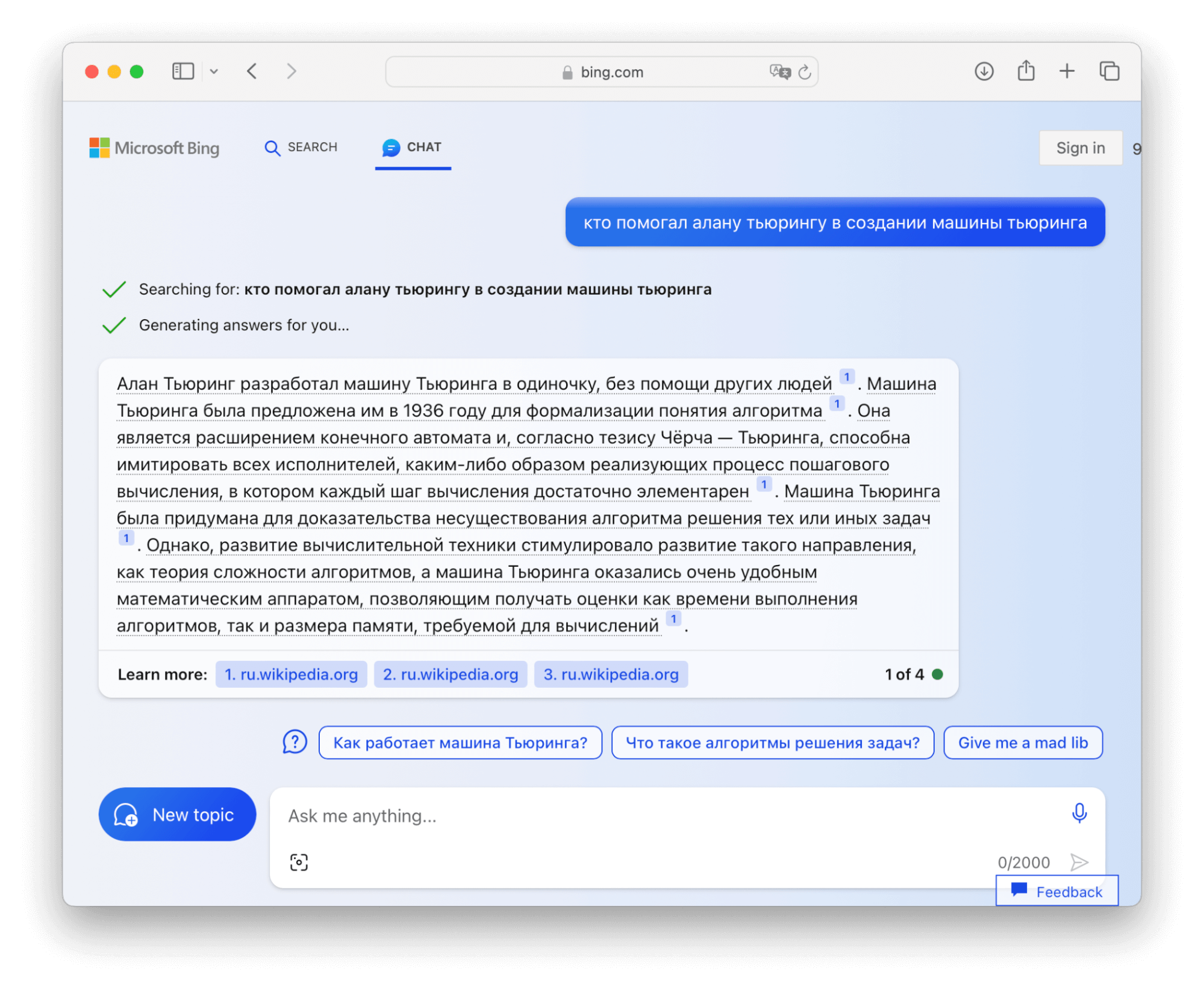1204x989 pixels.
Task: Show downloads with the download arrow icon
Action: click(x=983, y=71)
